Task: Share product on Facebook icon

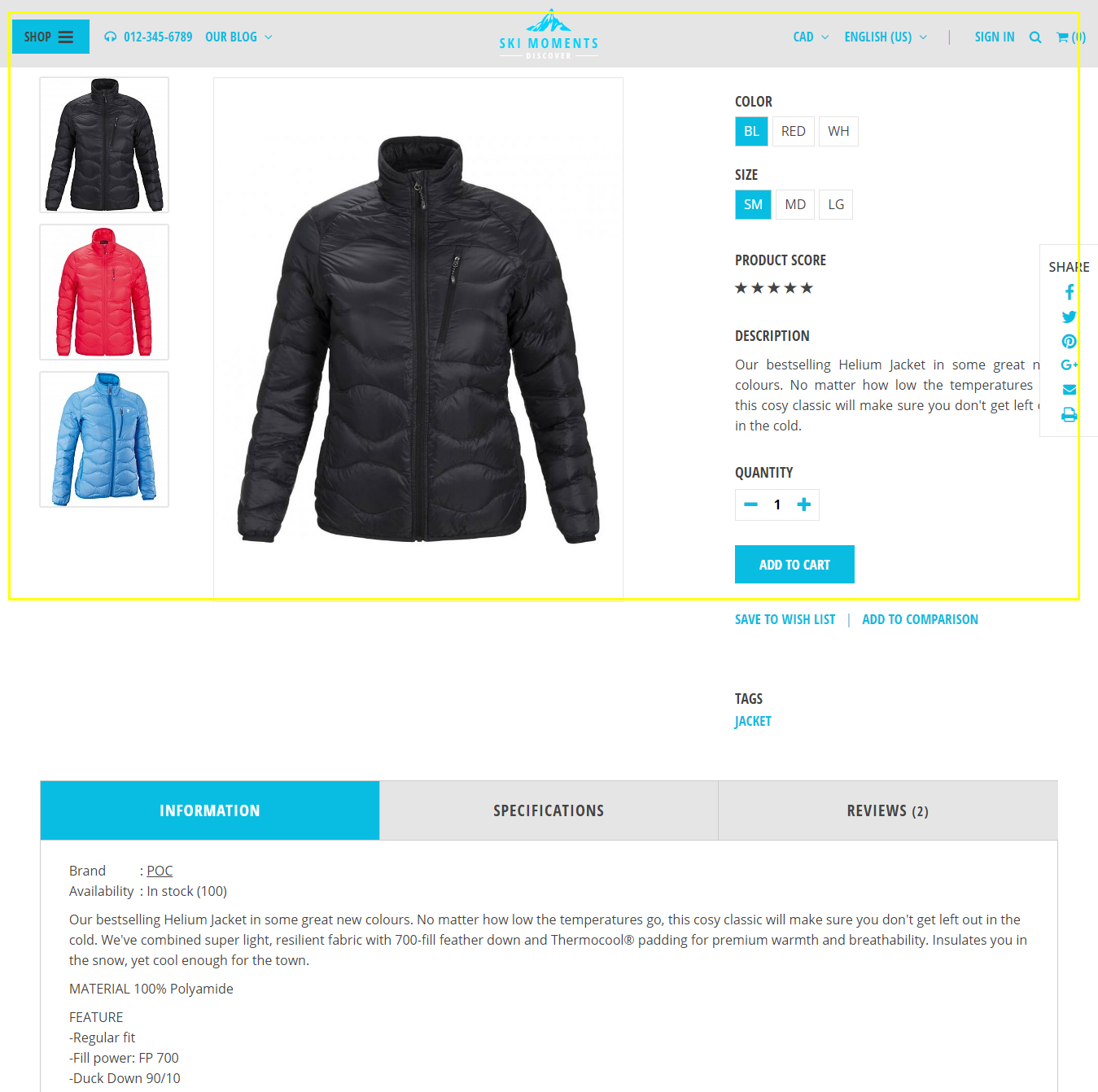Action: pyautogui.click(x=1070, y=292)
